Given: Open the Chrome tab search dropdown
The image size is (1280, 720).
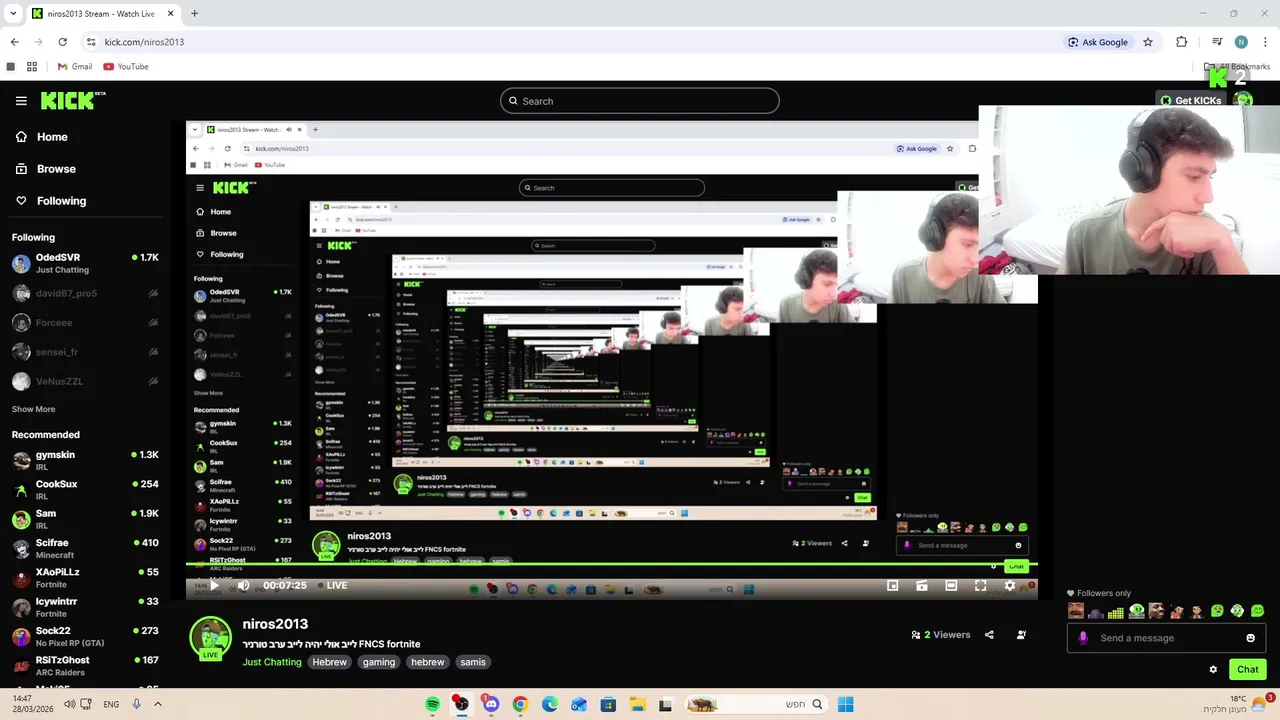Looking at the screenshot, I should coord(13,14).
